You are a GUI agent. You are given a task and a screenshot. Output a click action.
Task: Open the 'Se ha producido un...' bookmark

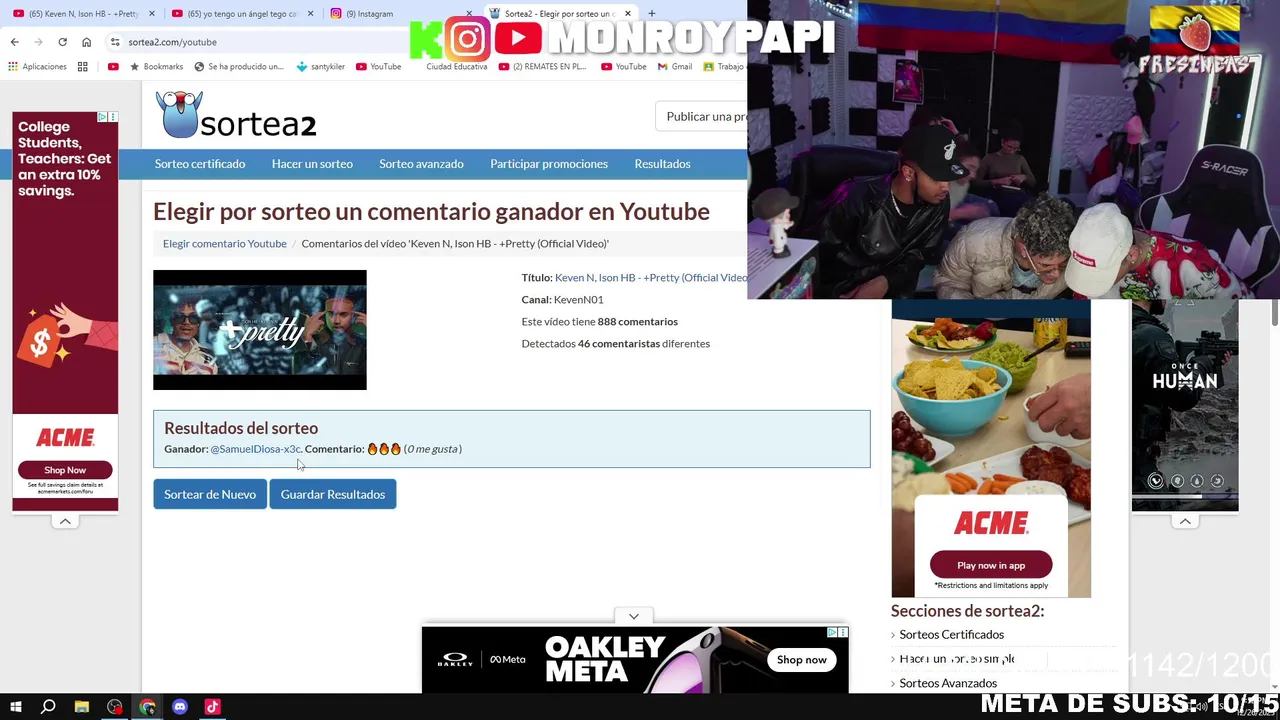pyautogui.click(x=239, y=67)
